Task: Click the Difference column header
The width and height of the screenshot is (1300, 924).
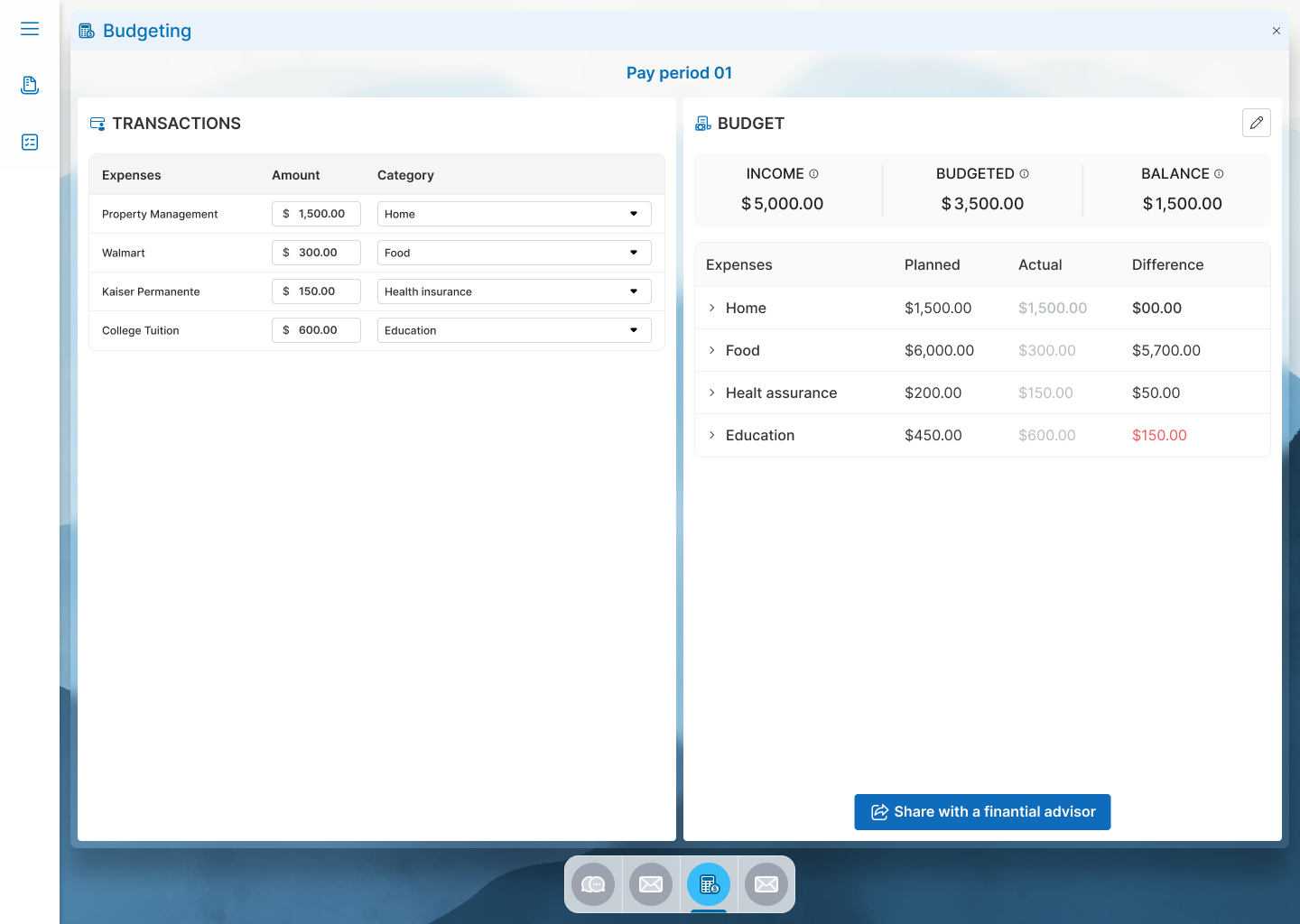Action: pyautogui.click(x=1167, y=264)
